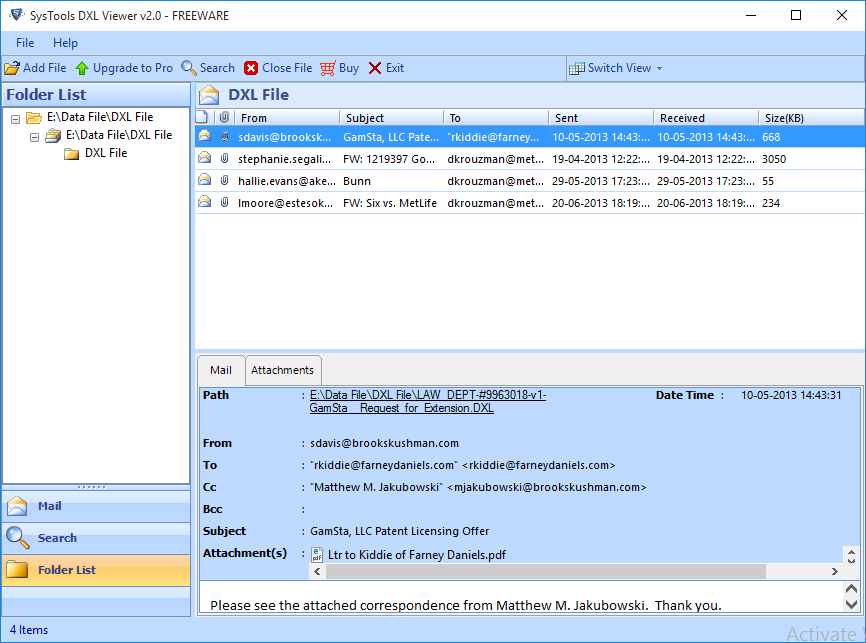Open the Switch View dropdown arrow
The height and width of the screenshot is (643, 866).
click(x=659, y=68)
